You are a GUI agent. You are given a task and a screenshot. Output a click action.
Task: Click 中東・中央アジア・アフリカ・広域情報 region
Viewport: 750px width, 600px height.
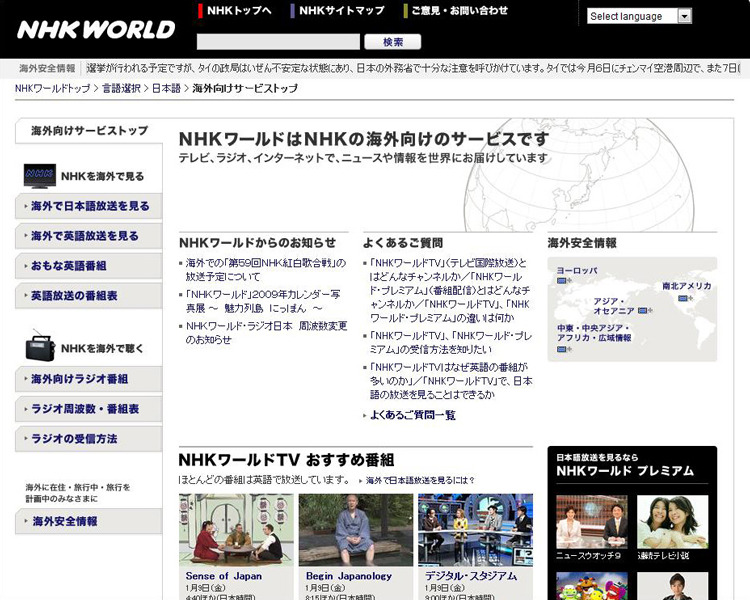tap(594, 333)
